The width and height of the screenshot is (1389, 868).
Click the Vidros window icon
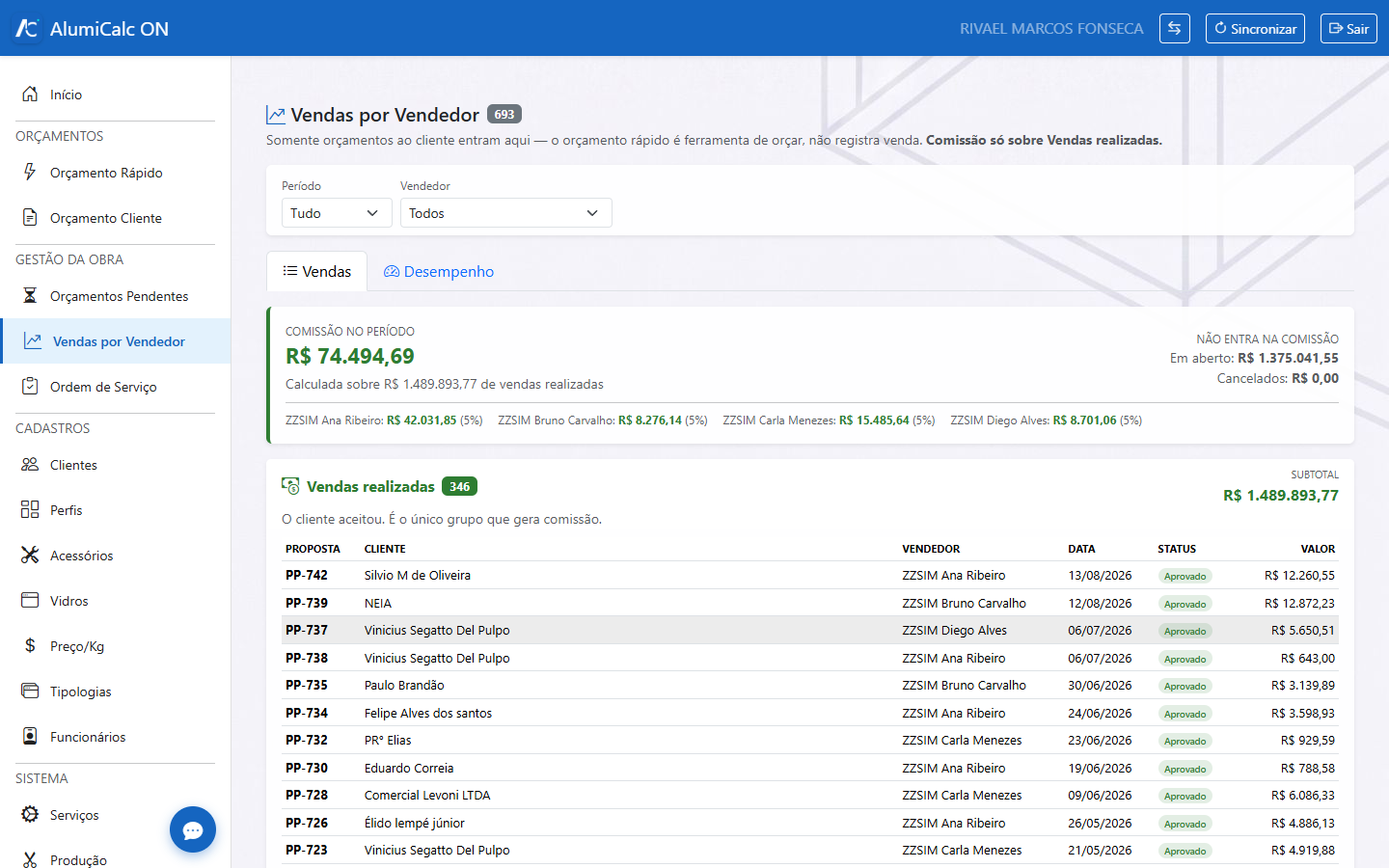(x=30, y=601)
